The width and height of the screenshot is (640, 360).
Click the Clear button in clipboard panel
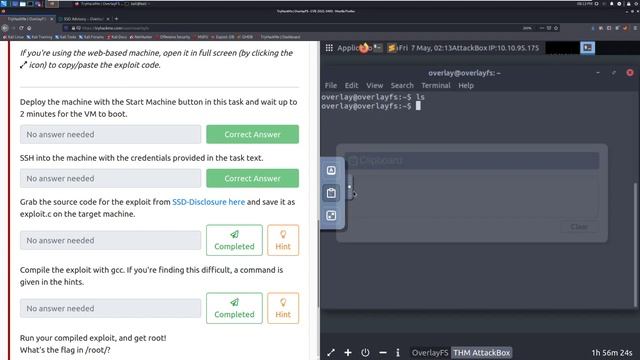579,227
